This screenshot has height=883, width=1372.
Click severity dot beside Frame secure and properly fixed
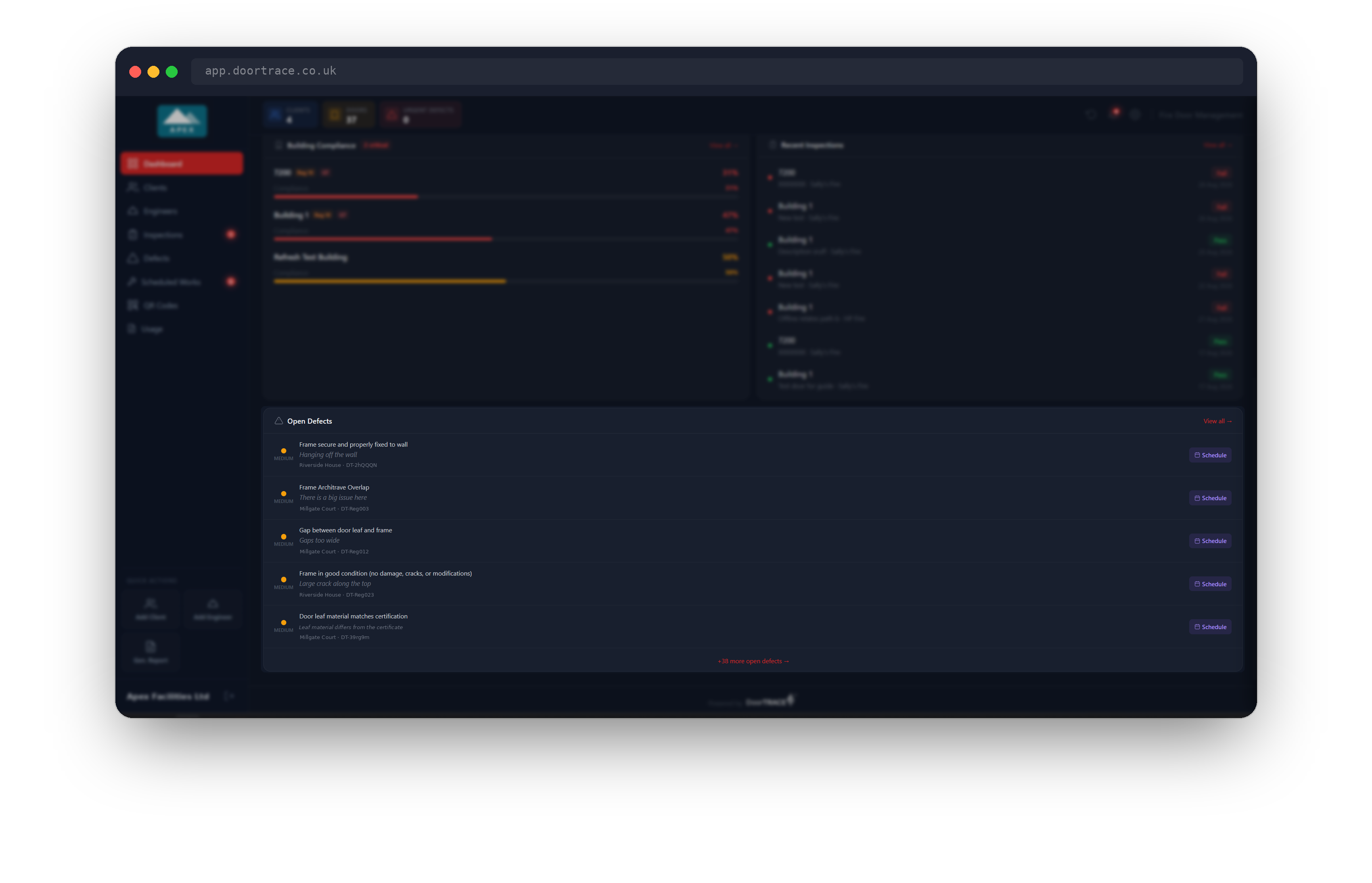(x=284, y=451)
